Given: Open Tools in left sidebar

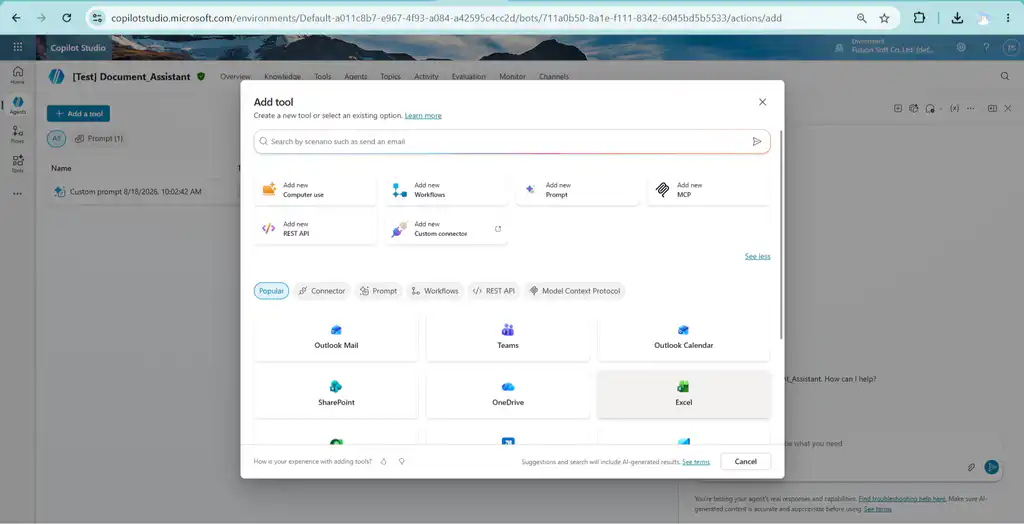Looking at the screenshot, I should (x=18, y=163).
